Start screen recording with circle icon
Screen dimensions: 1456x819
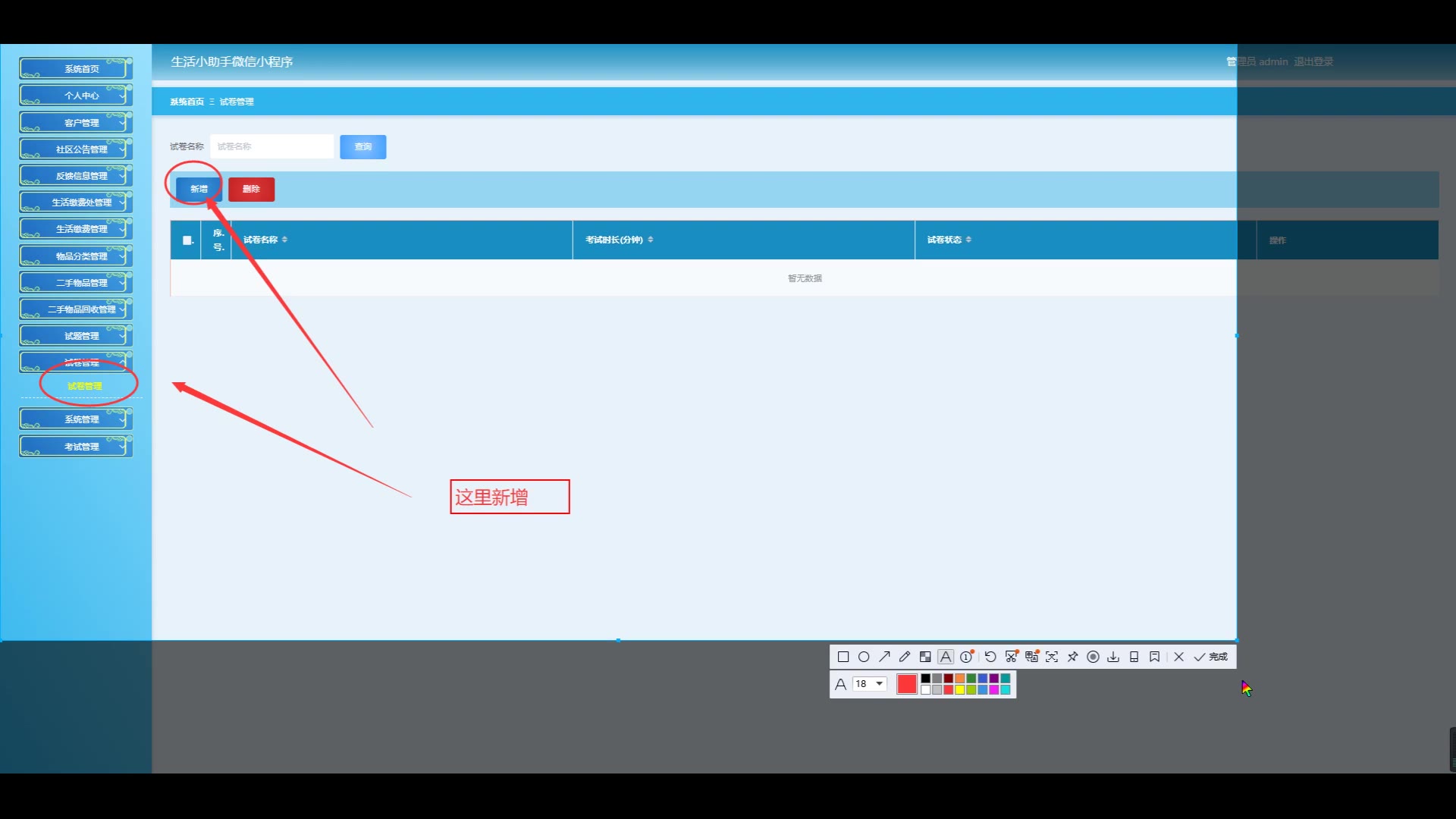[1093, 657]
